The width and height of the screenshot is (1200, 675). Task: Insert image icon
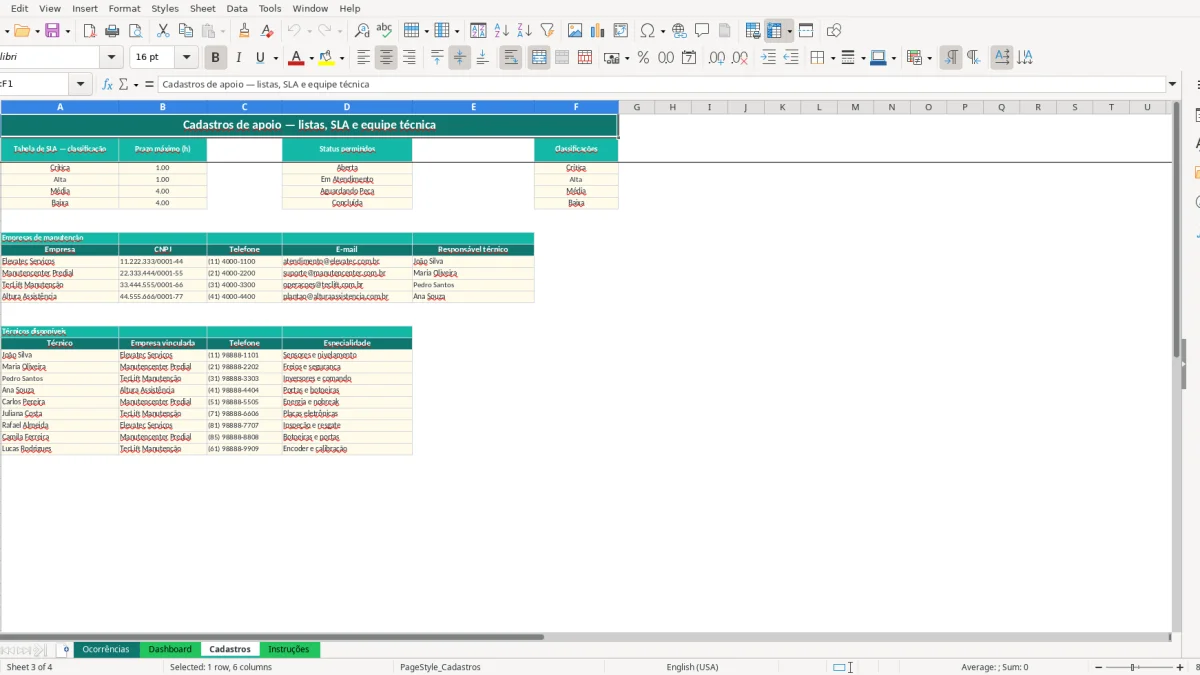[575, 31]
